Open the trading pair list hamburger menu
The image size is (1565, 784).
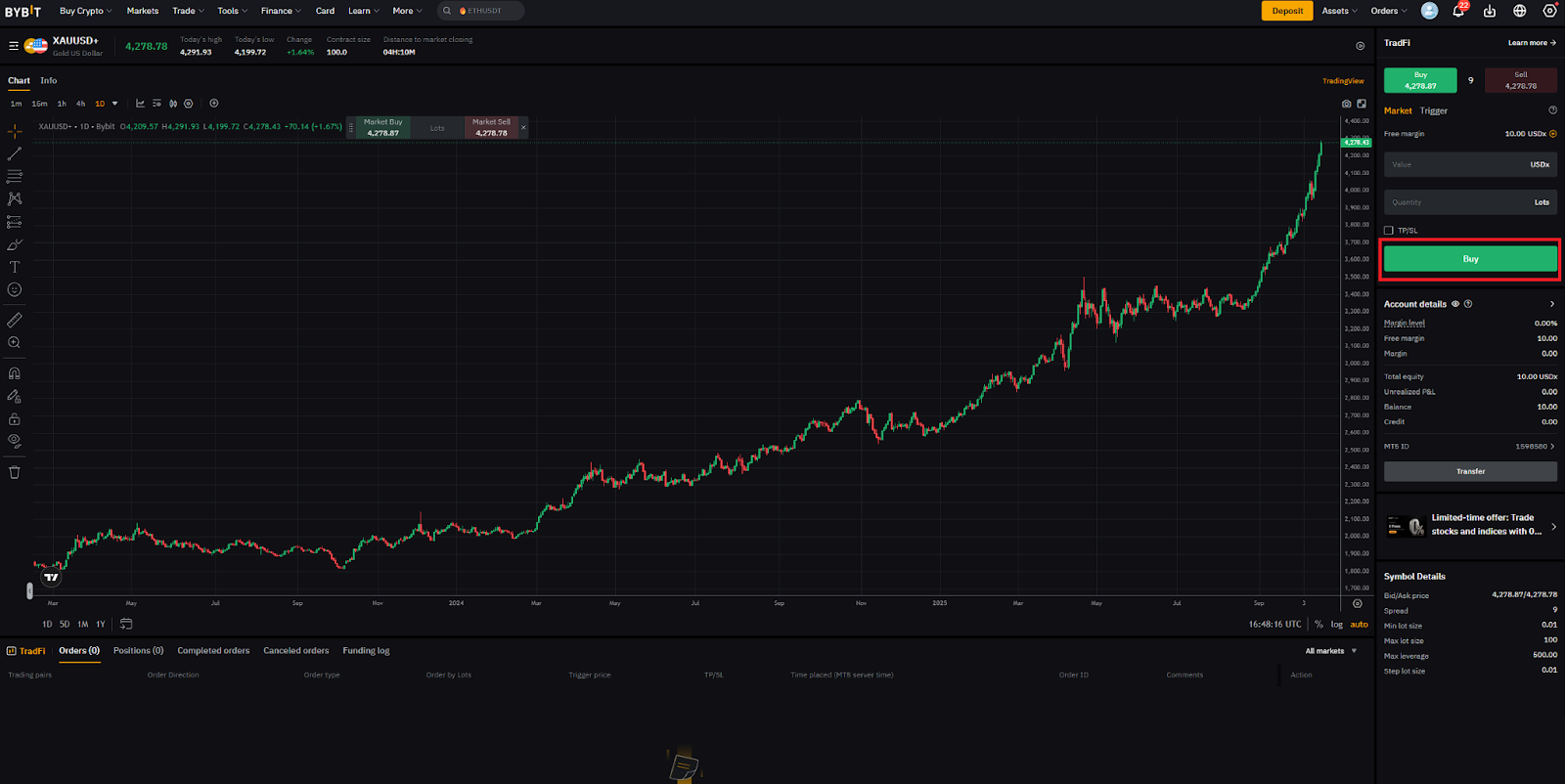(14, 46)
